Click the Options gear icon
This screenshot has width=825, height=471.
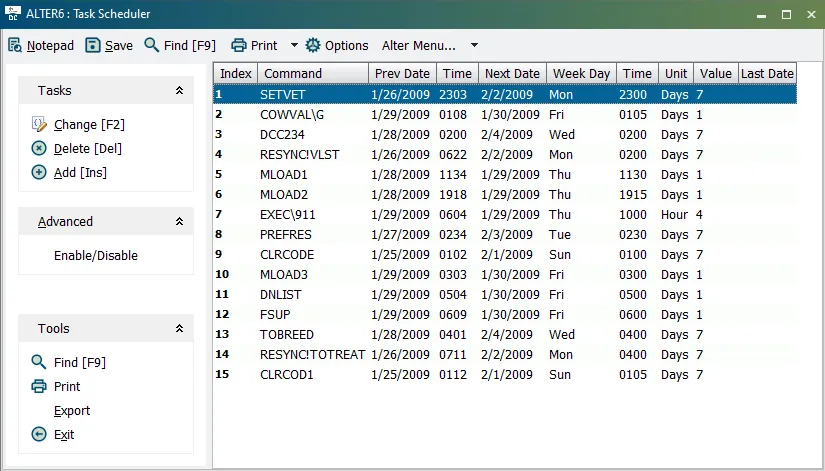[313, 45]
